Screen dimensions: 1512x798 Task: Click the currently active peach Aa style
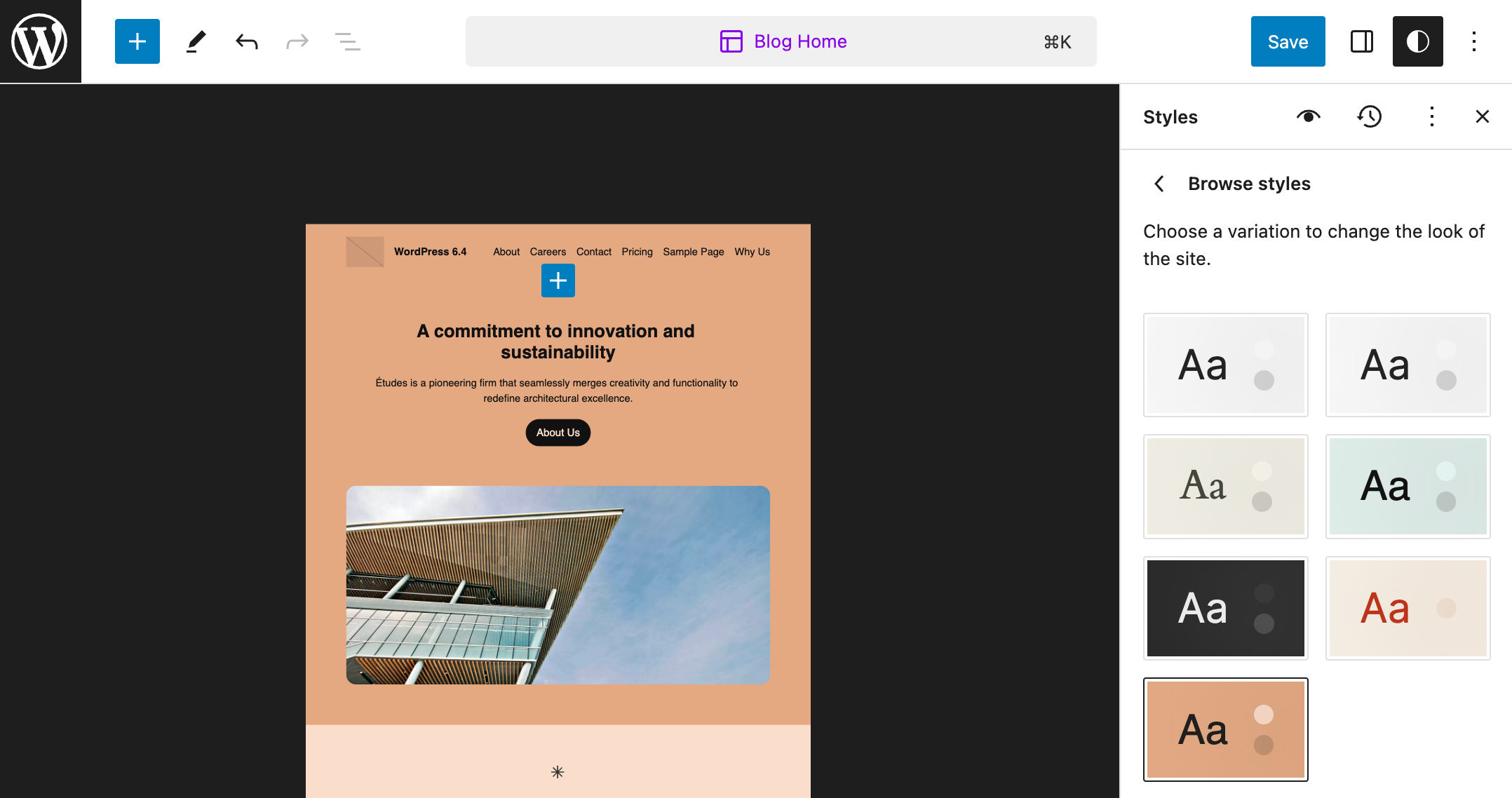[1224, 729]
